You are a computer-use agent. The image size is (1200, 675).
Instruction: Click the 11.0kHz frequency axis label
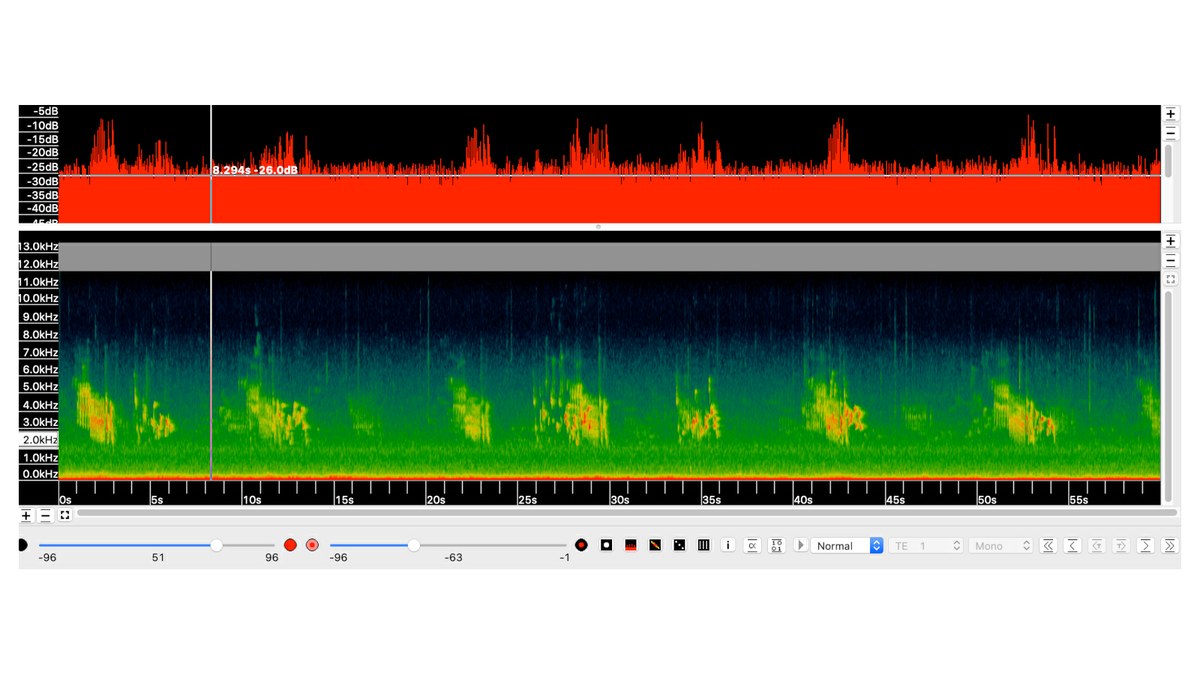39,282
